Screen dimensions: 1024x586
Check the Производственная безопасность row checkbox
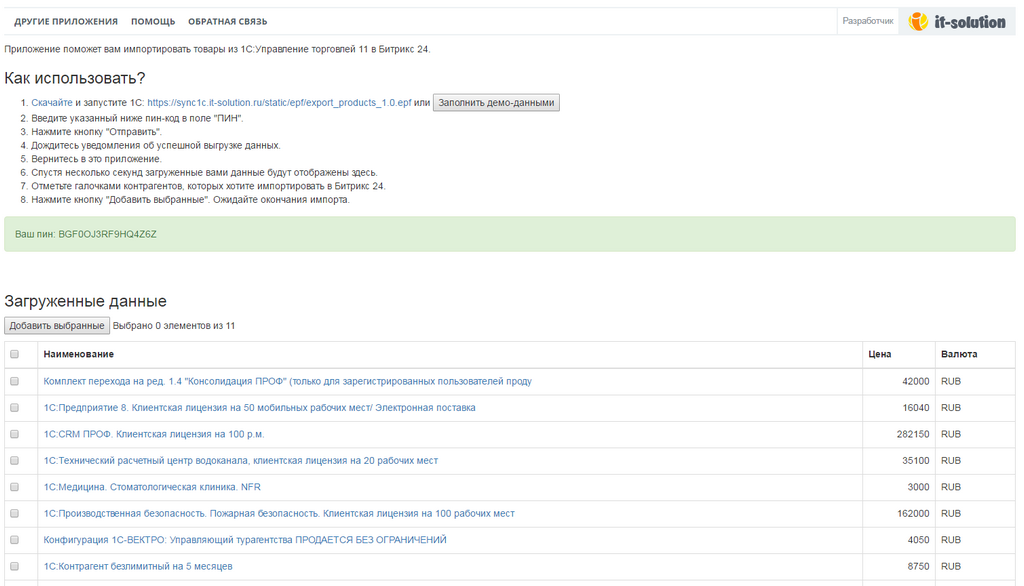(14, 513)
